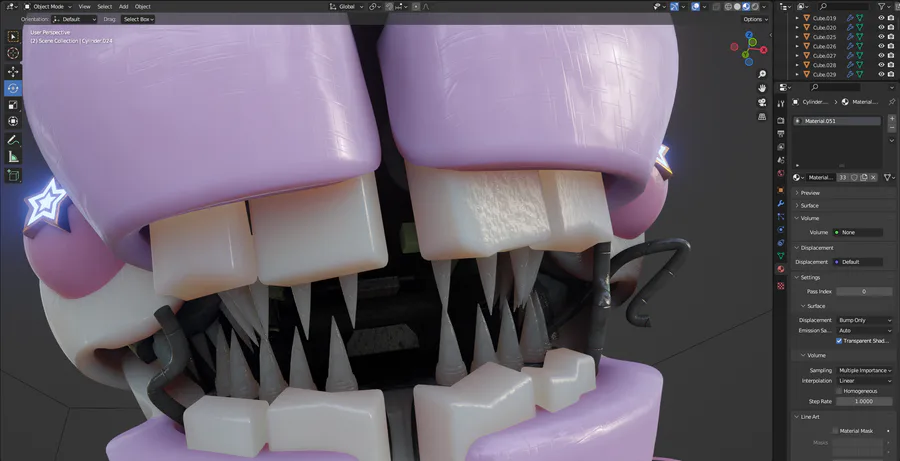Image resolution: width=900 pixels, height=461 pixels.
Task: Open the Sampling Multiple Importance dropdown
Action: pos(864,370)
